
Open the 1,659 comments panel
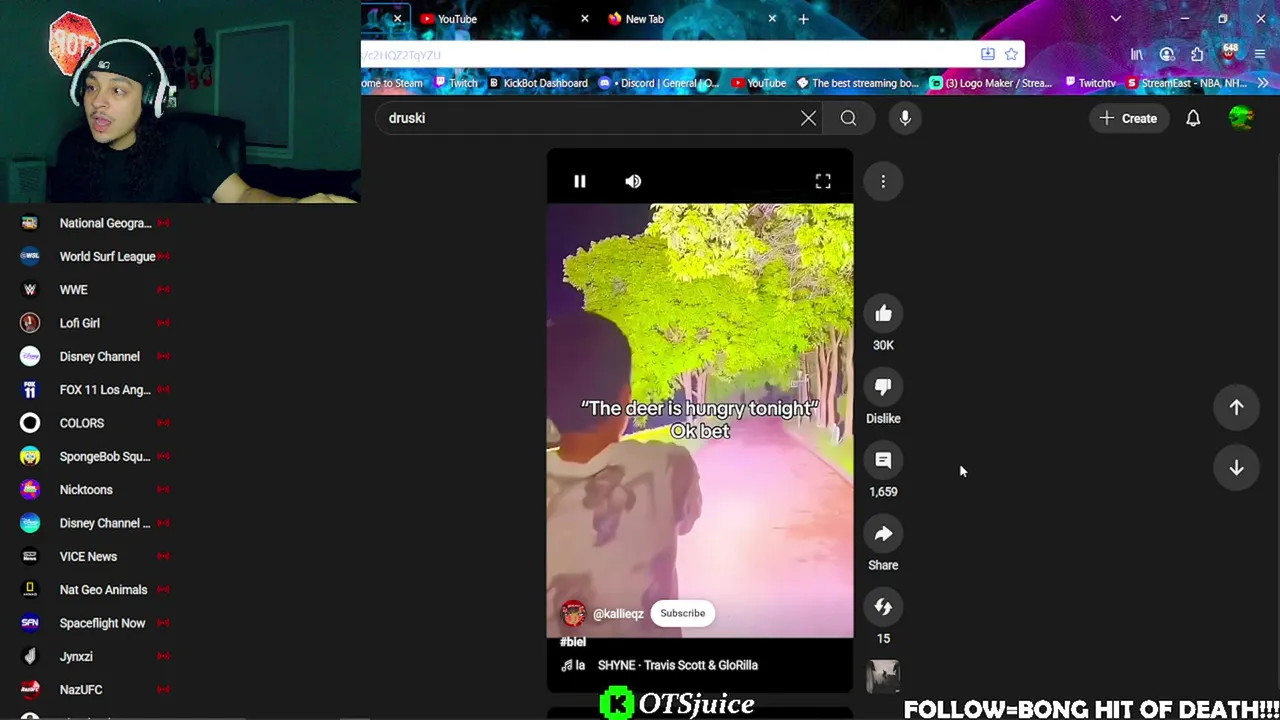[x=883, y=460]
